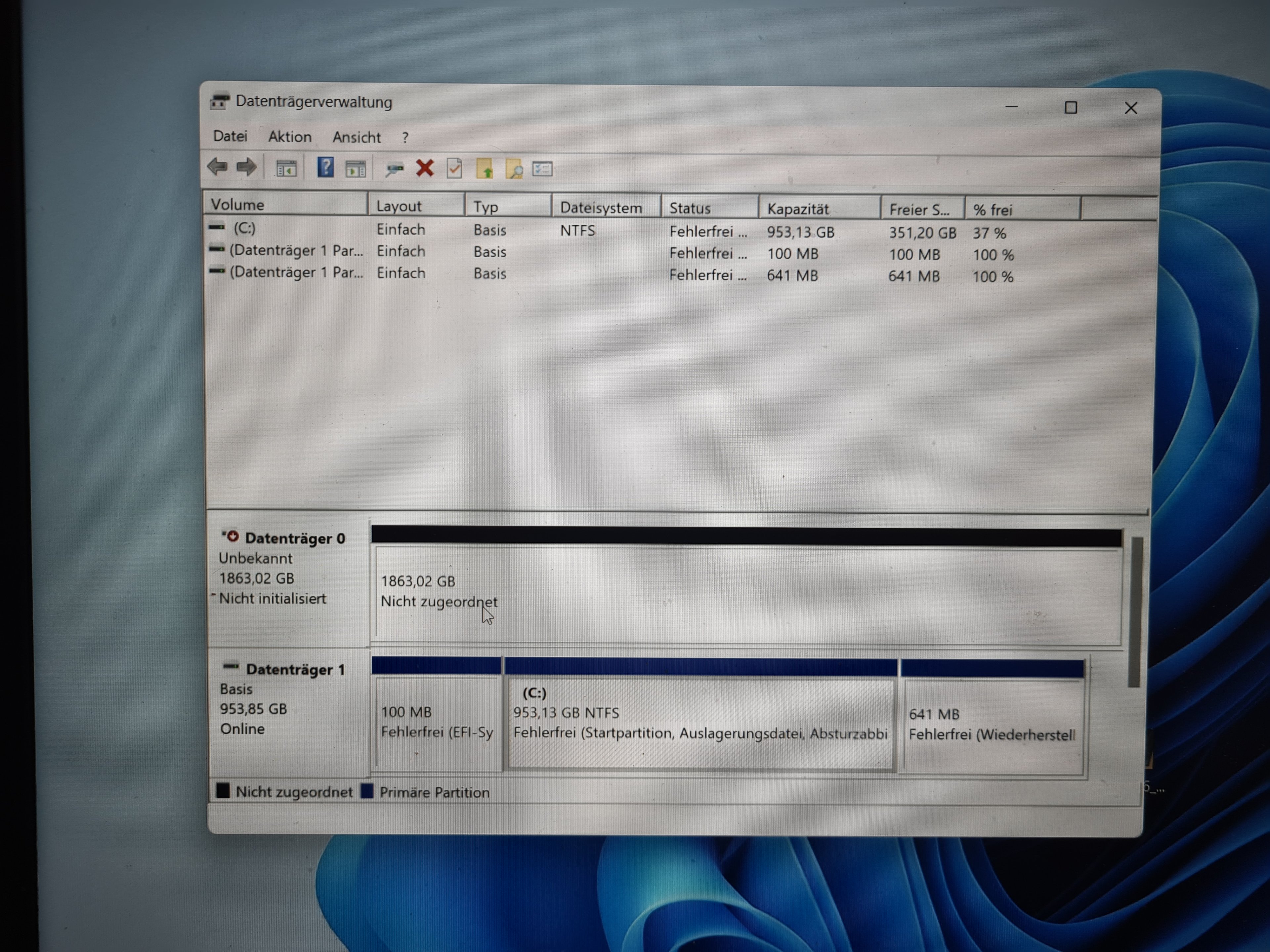Click the connect drive toolbar icon

395,169
